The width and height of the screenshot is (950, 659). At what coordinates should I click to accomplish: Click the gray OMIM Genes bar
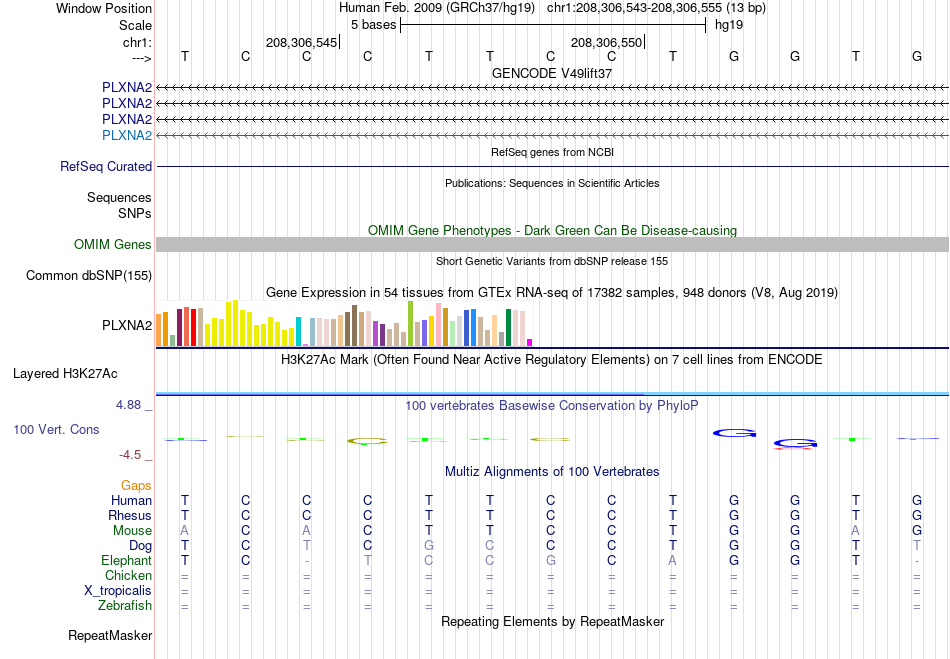pyautogui.click(x=552, y=245)
